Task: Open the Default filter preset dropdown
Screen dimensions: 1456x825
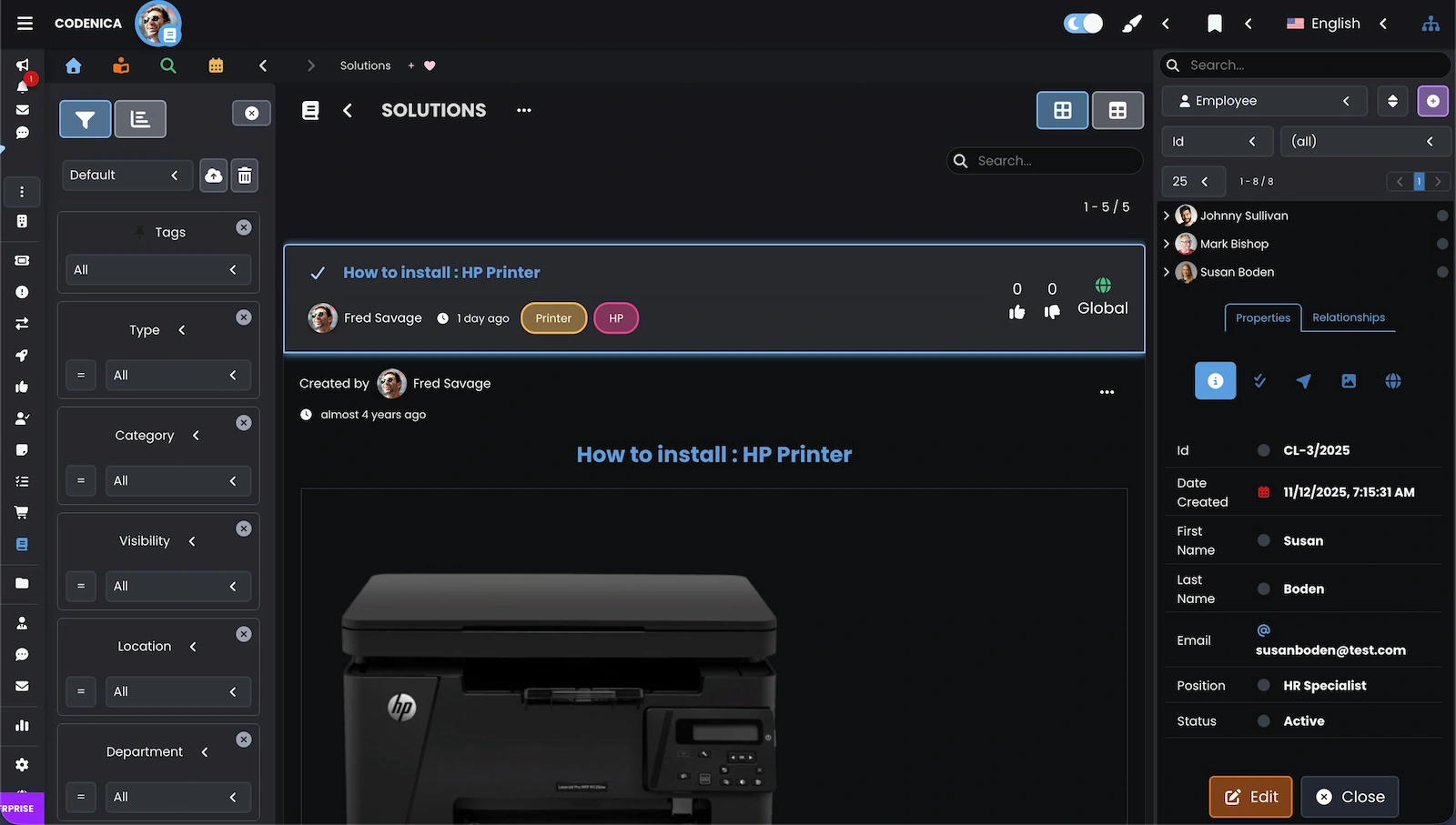Action: click(126, 175)
